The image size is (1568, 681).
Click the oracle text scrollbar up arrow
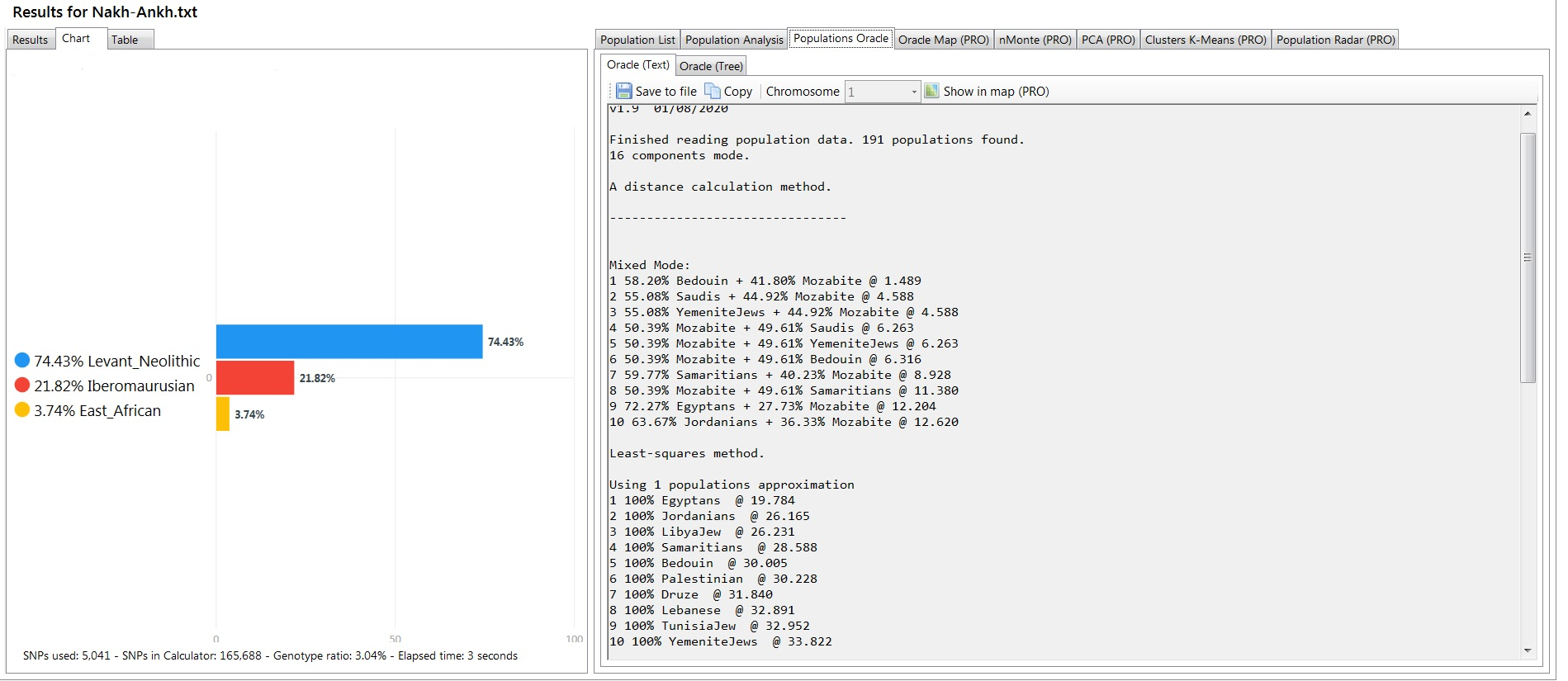coord(1528,114)
